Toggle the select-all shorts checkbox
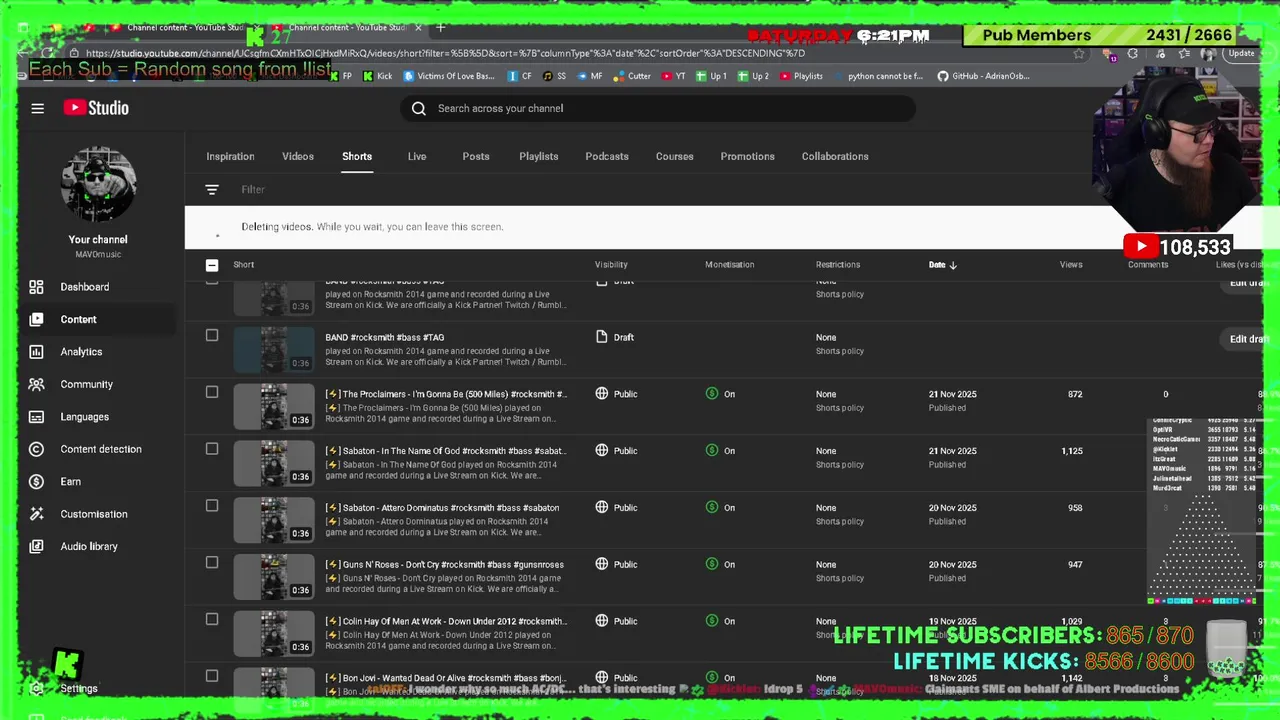1280x720 pixels. click(x=212, y=265)
